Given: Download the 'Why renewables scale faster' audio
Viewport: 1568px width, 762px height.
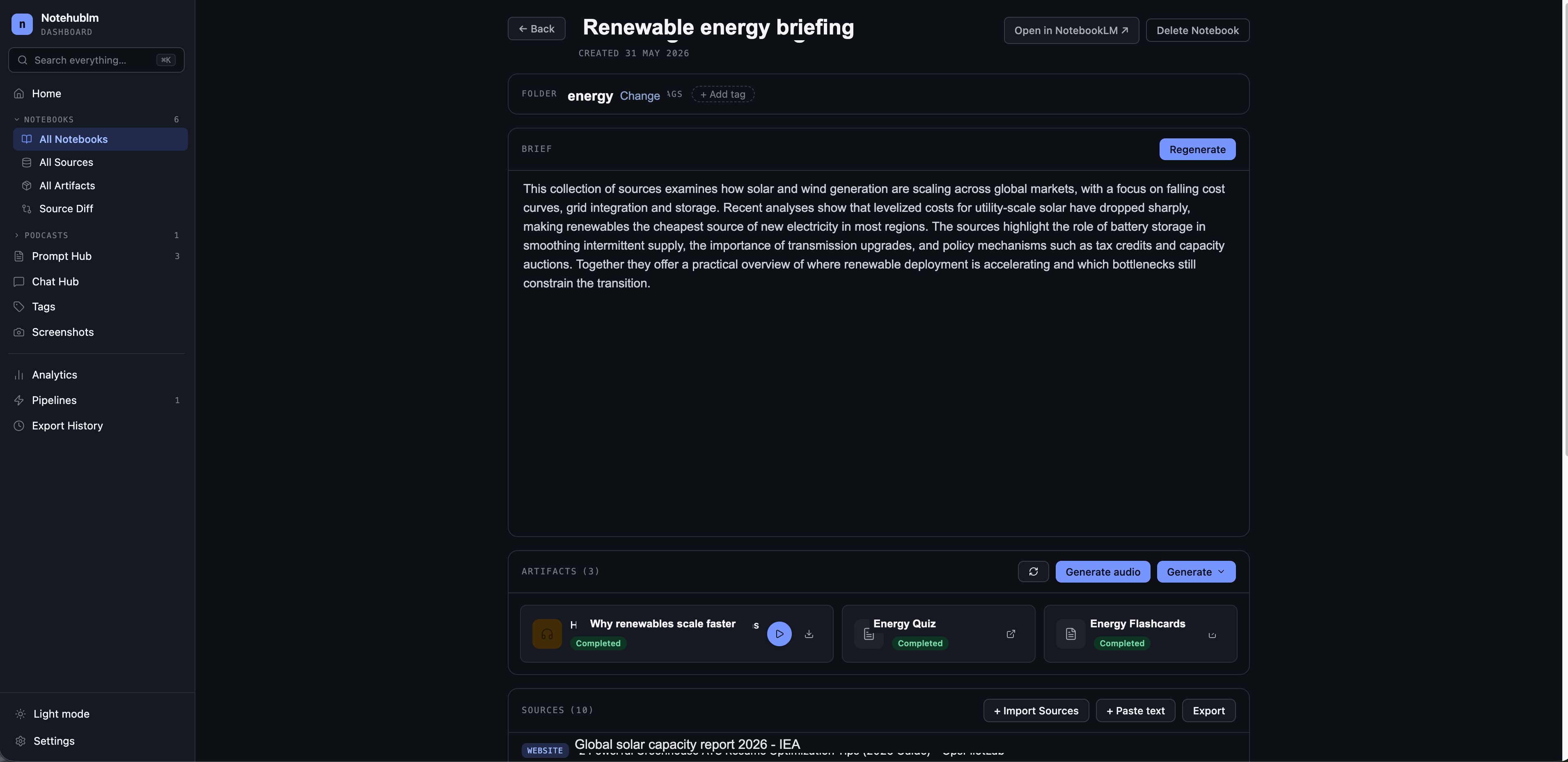Looking at the screenshot, I should 809,633.
